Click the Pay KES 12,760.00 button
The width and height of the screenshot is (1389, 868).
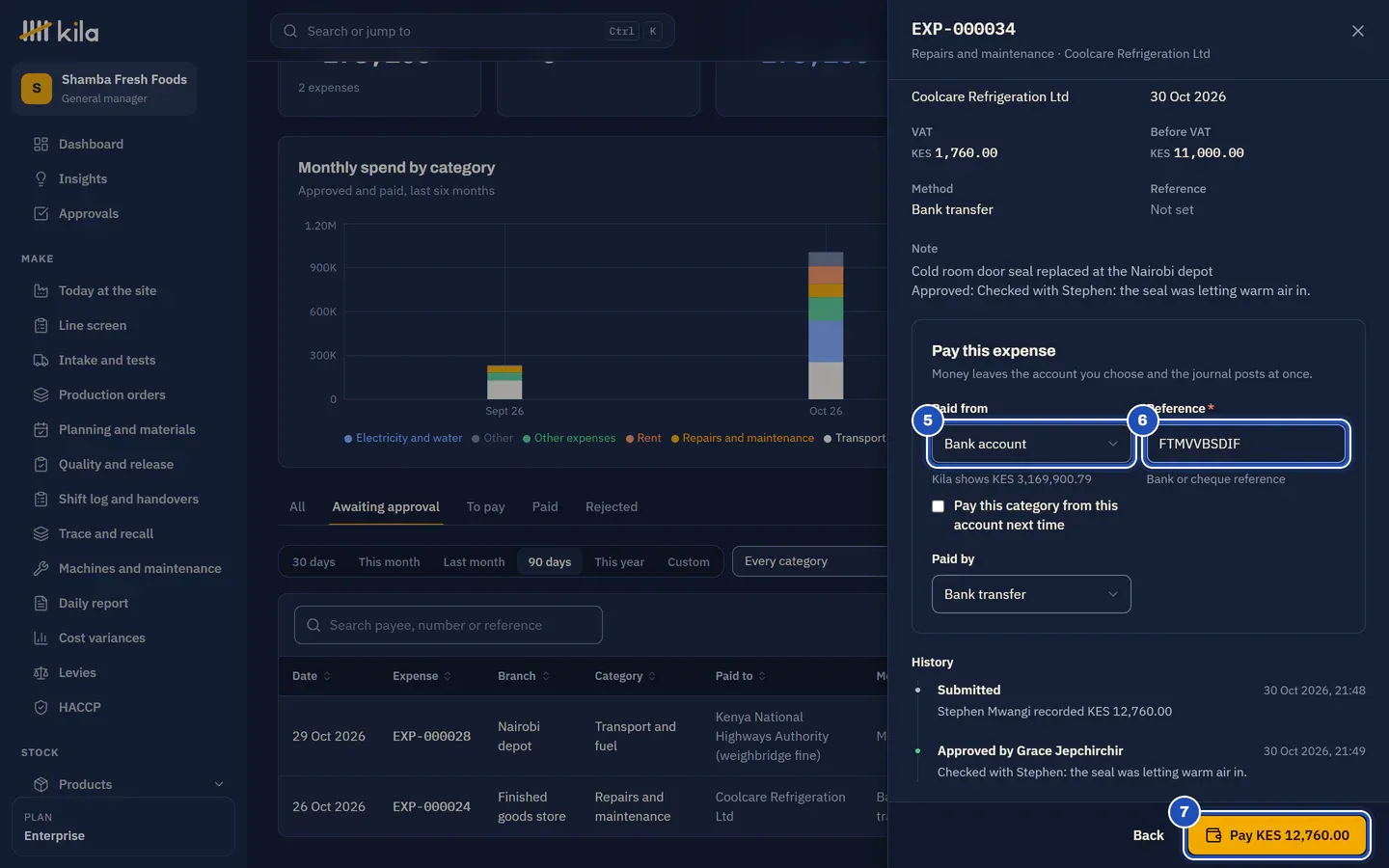[1276, 835]
